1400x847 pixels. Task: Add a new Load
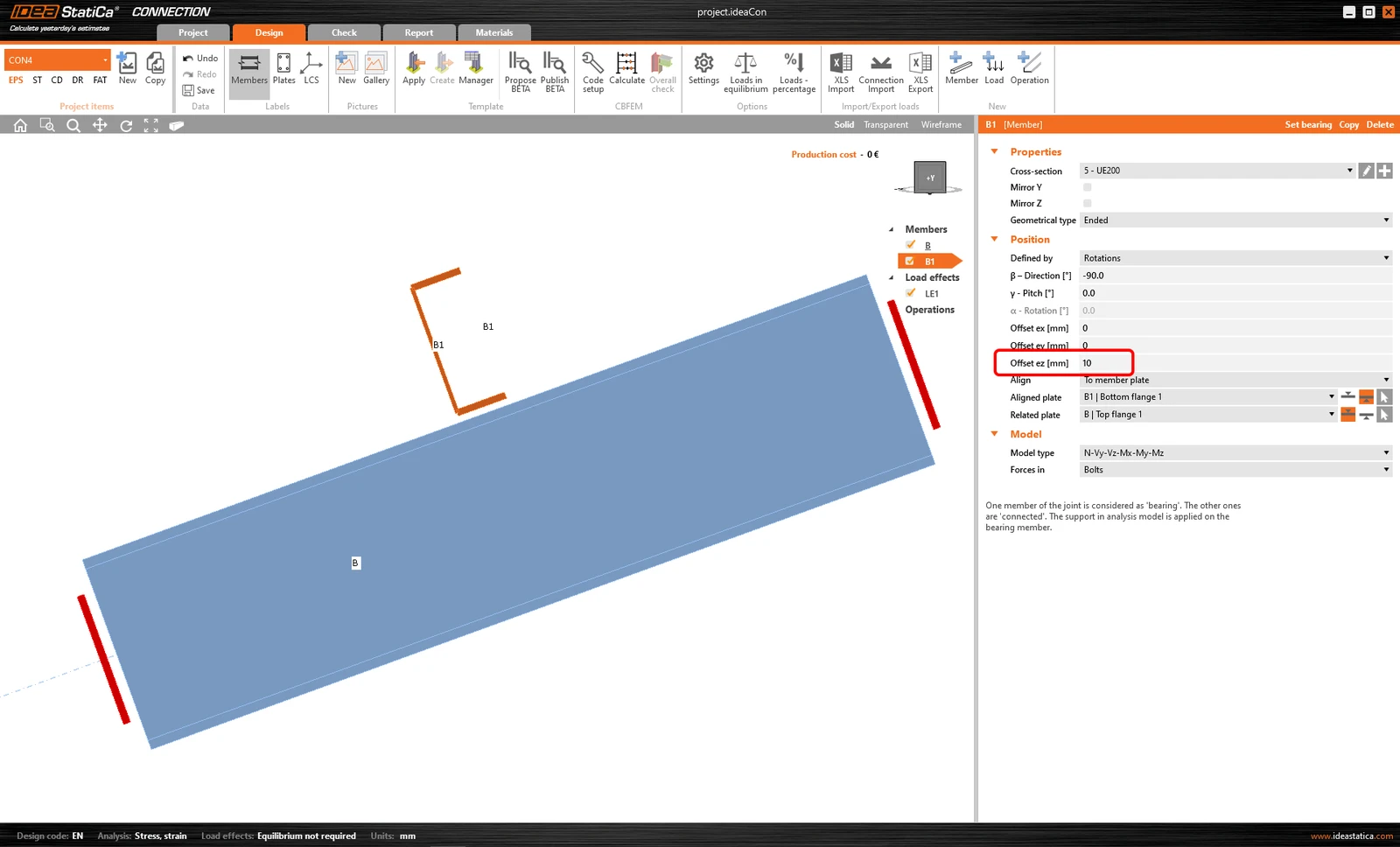click(x=994, y=68)
